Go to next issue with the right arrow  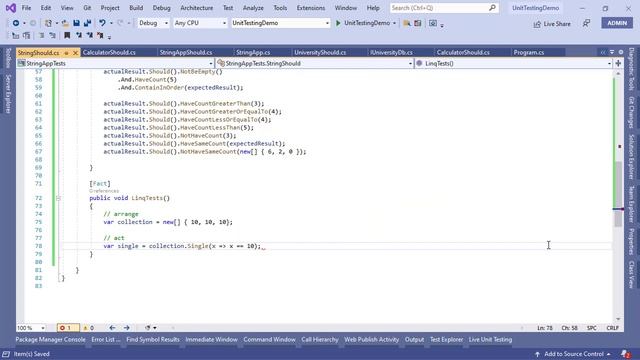(127, 328)
